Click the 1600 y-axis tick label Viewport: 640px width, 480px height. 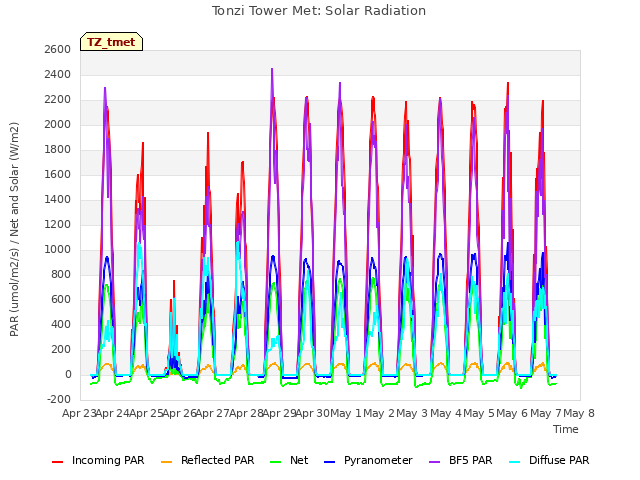coord(58,174)
